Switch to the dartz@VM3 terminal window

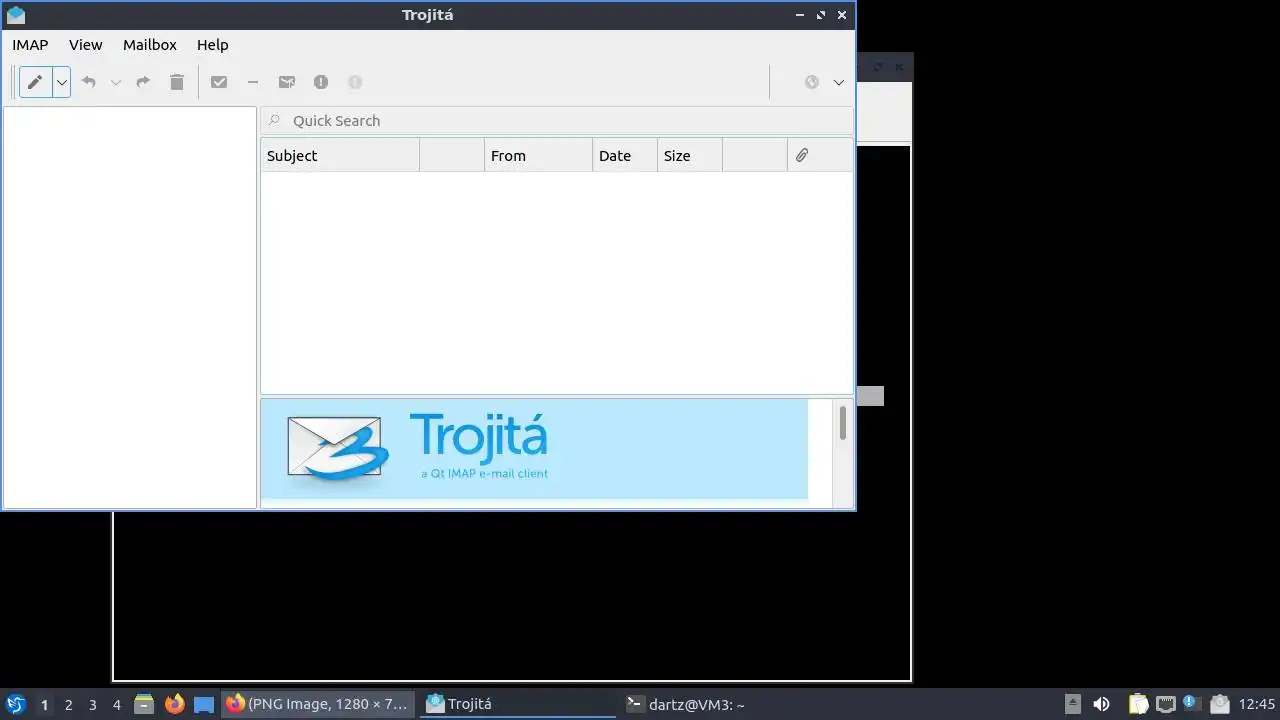click(x=718, y=704)
